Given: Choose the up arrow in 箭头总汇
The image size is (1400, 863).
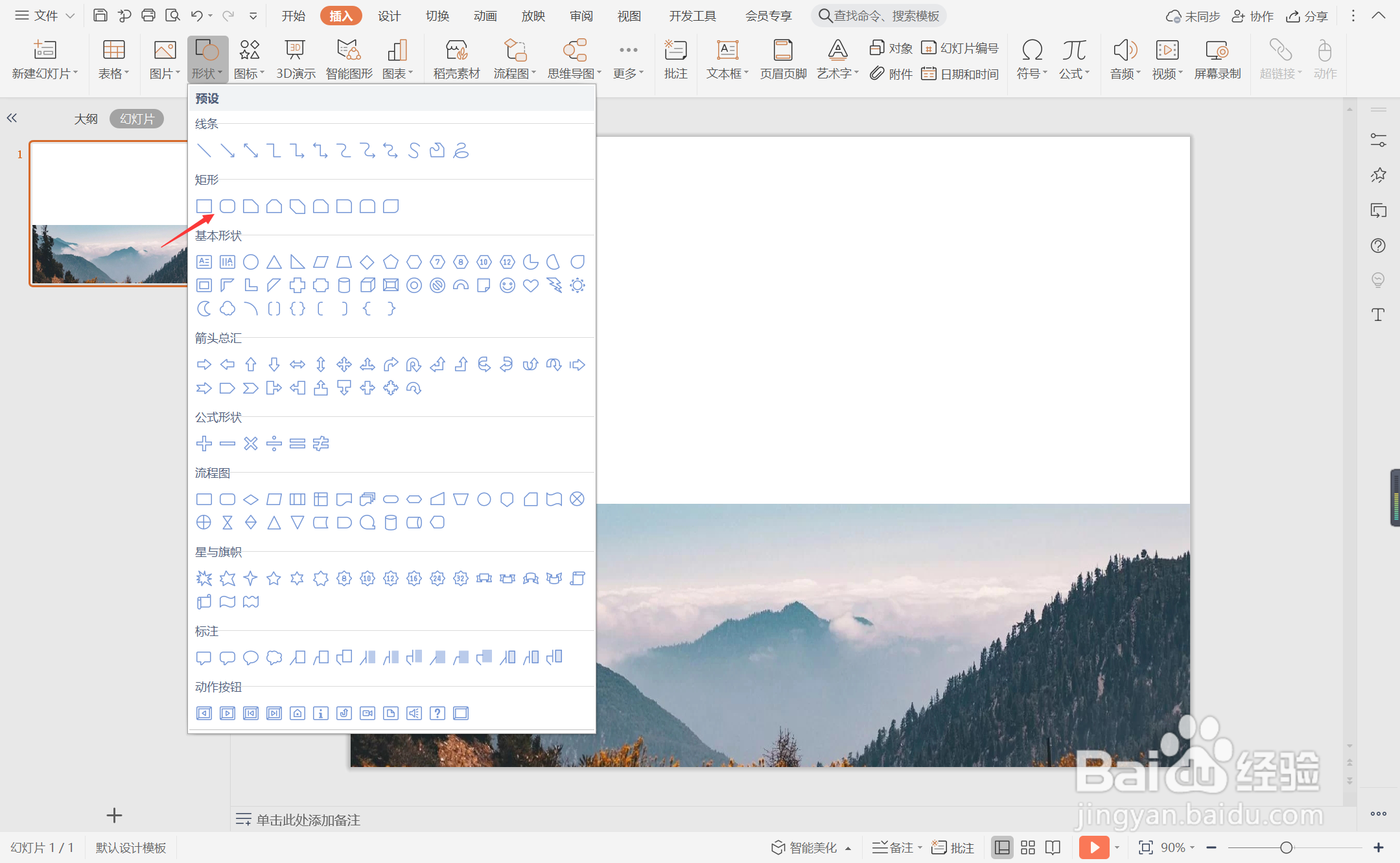Looking at the screenshot, I should click(x=251, y=364).
